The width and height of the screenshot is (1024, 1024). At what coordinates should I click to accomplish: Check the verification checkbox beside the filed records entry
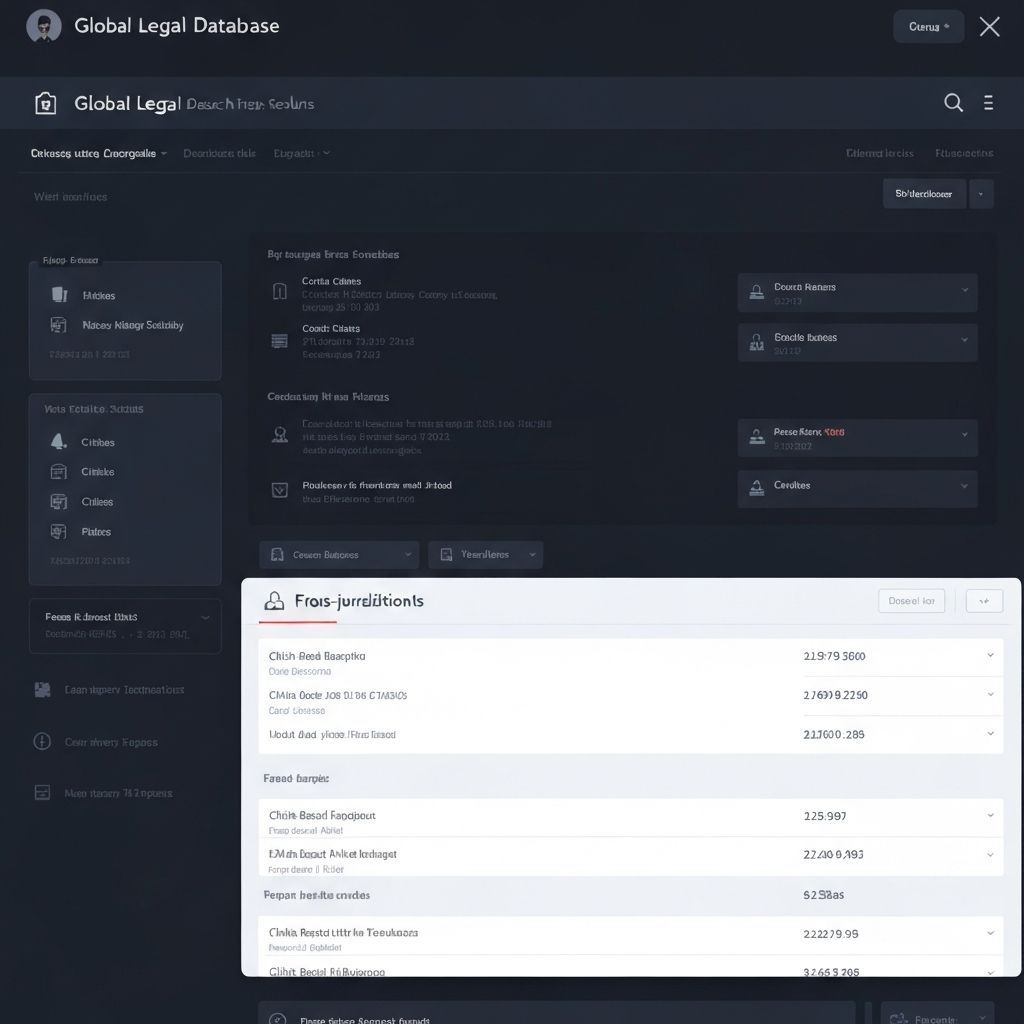[278, 490]
